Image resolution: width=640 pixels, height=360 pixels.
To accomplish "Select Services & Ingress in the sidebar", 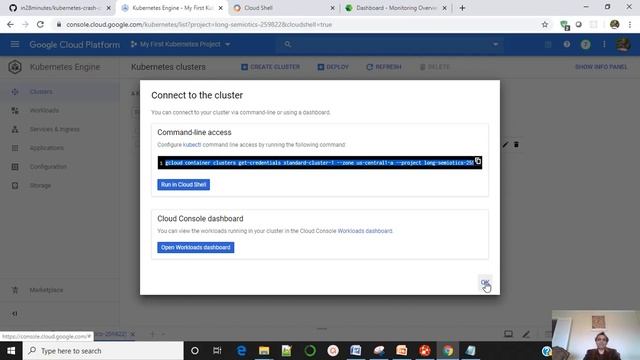I will (x=60, y=129).
